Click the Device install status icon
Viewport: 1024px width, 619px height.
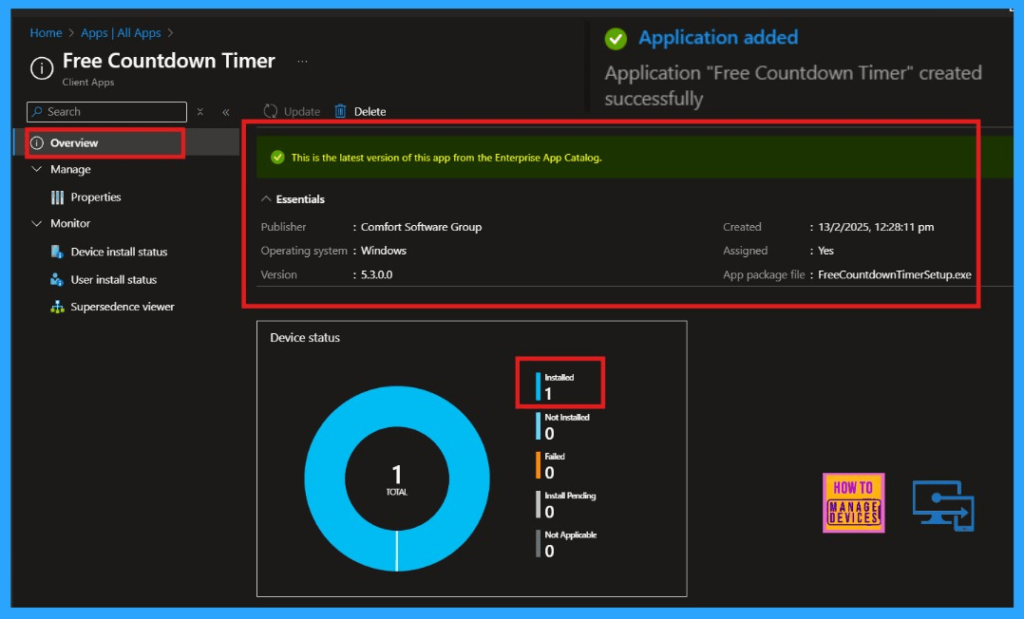(57, 251)
